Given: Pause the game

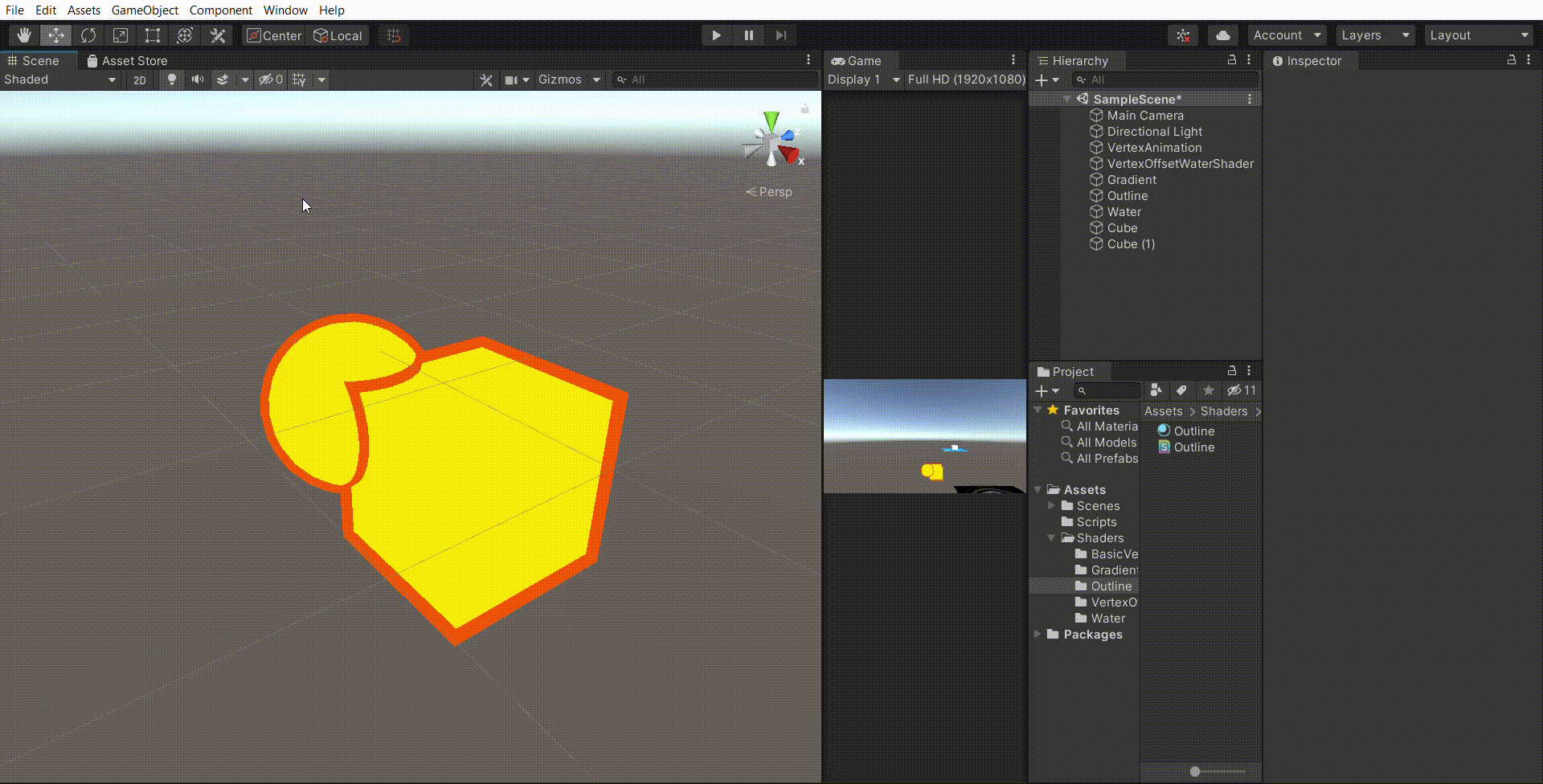Looking at the screenshot, I should 748,35.
